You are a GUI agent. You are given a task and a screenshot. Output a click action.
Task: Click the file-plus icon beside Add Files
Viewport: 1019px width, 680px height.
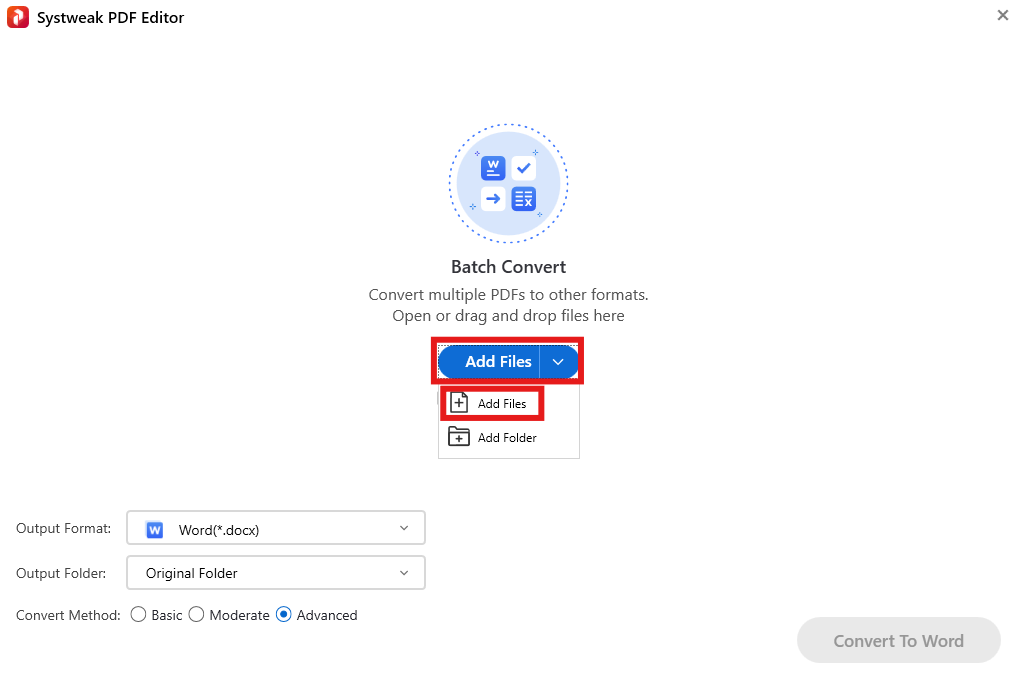[x=459, y=402]
